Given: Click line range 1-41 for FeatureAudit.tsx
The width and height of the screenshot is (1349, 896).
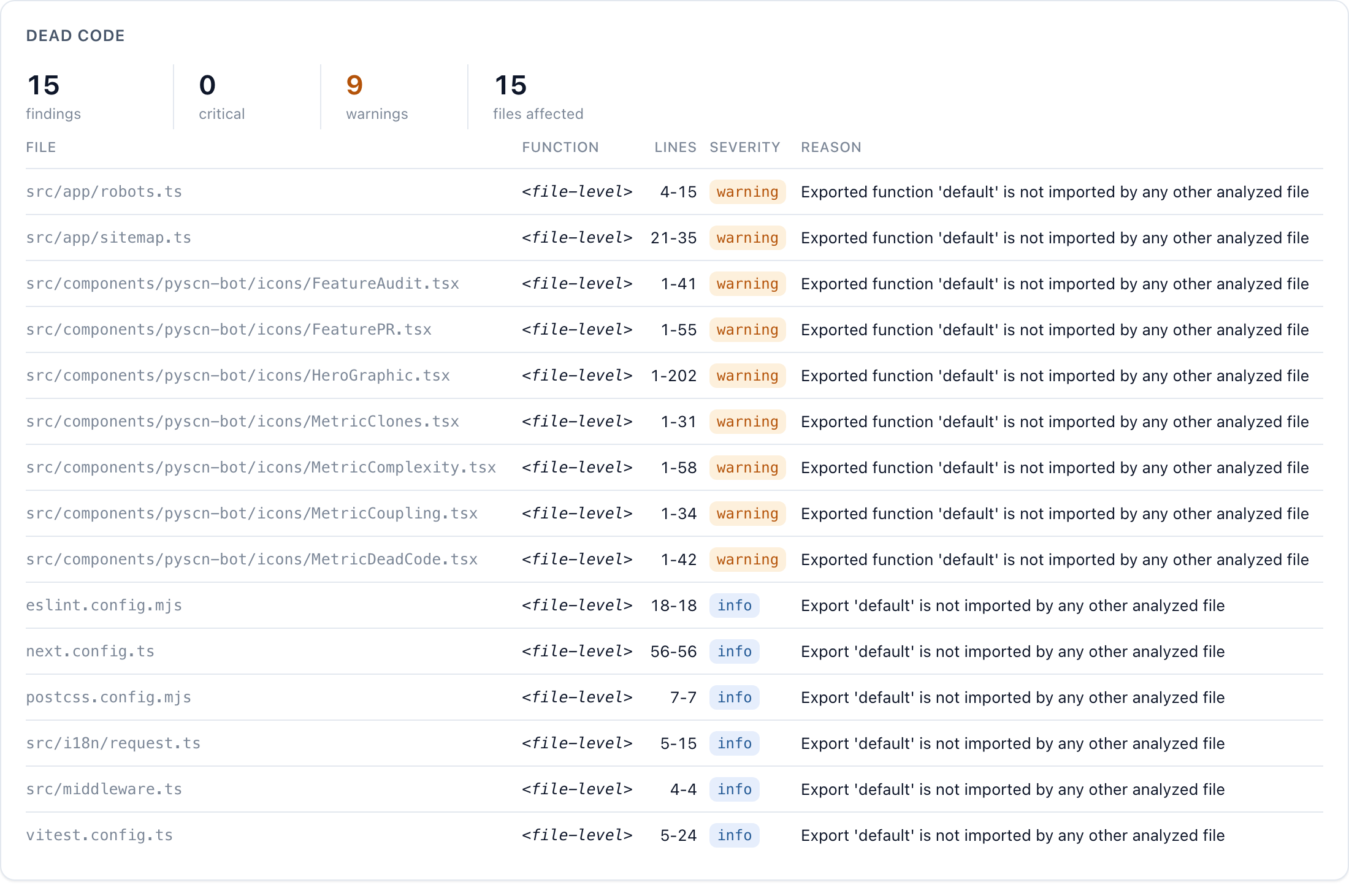Looking at the screenshot, I should click(678, 284).
